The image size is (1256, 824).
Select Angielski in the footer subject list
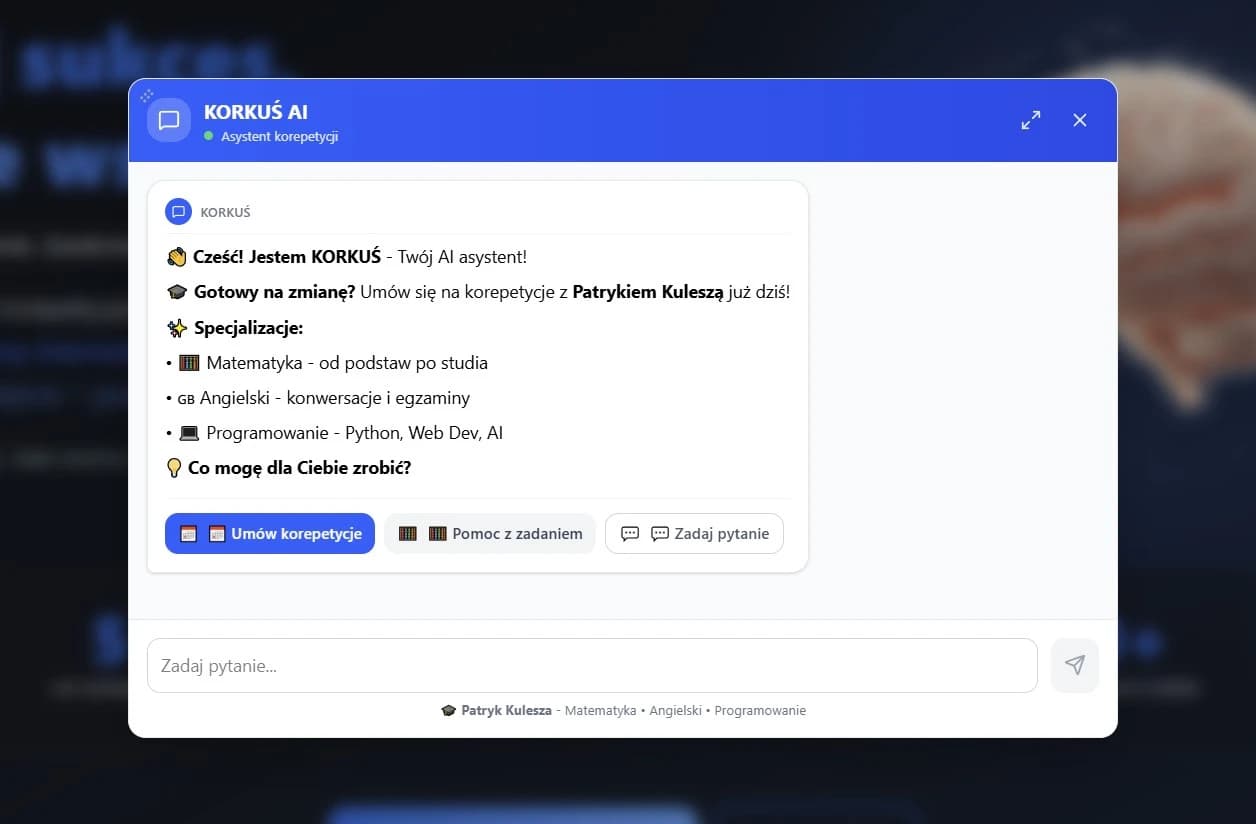pyautogui.click(x=675, y=710)
